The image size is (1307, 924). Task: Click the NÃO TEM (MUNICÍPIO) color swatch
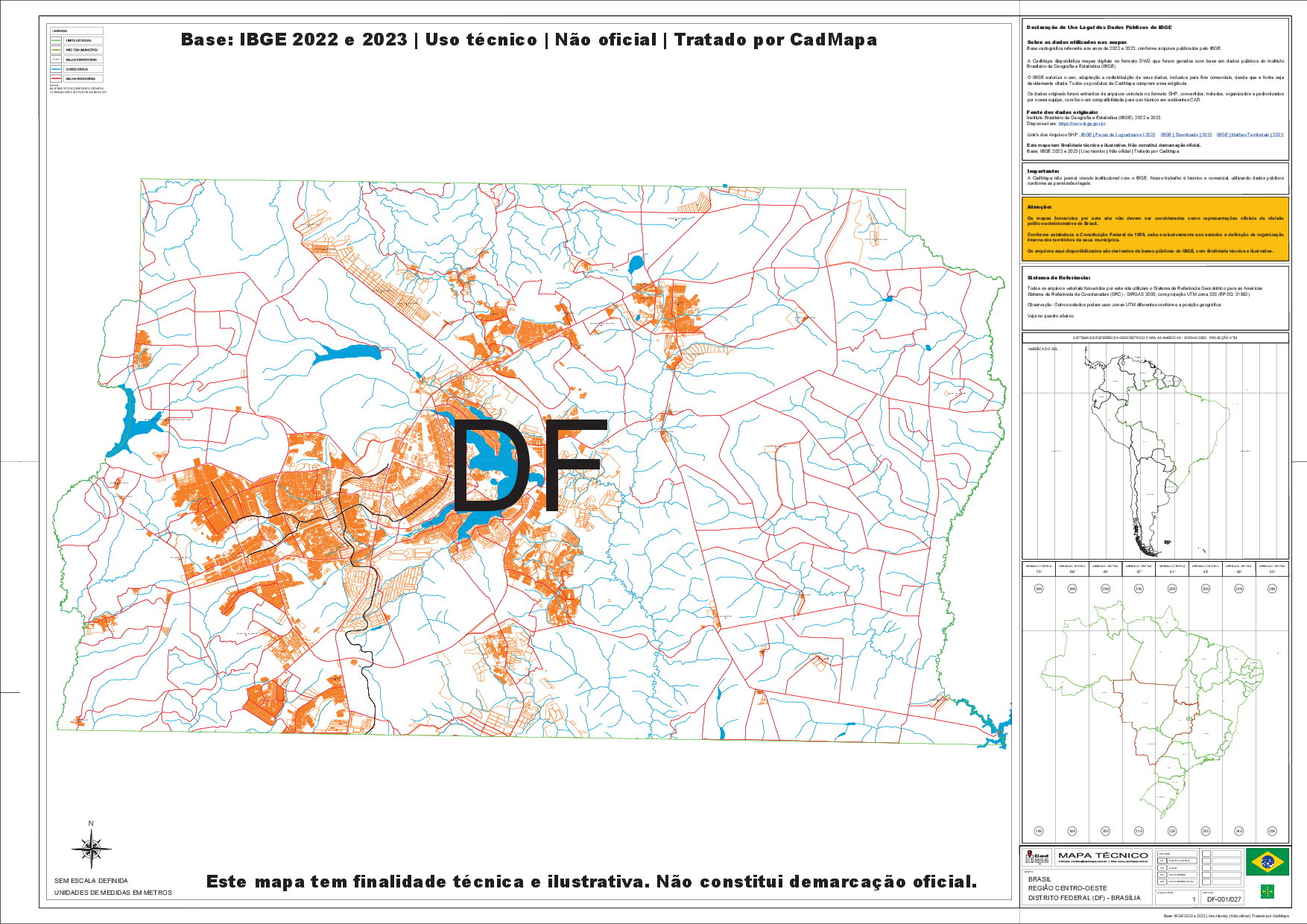(56, 50)
